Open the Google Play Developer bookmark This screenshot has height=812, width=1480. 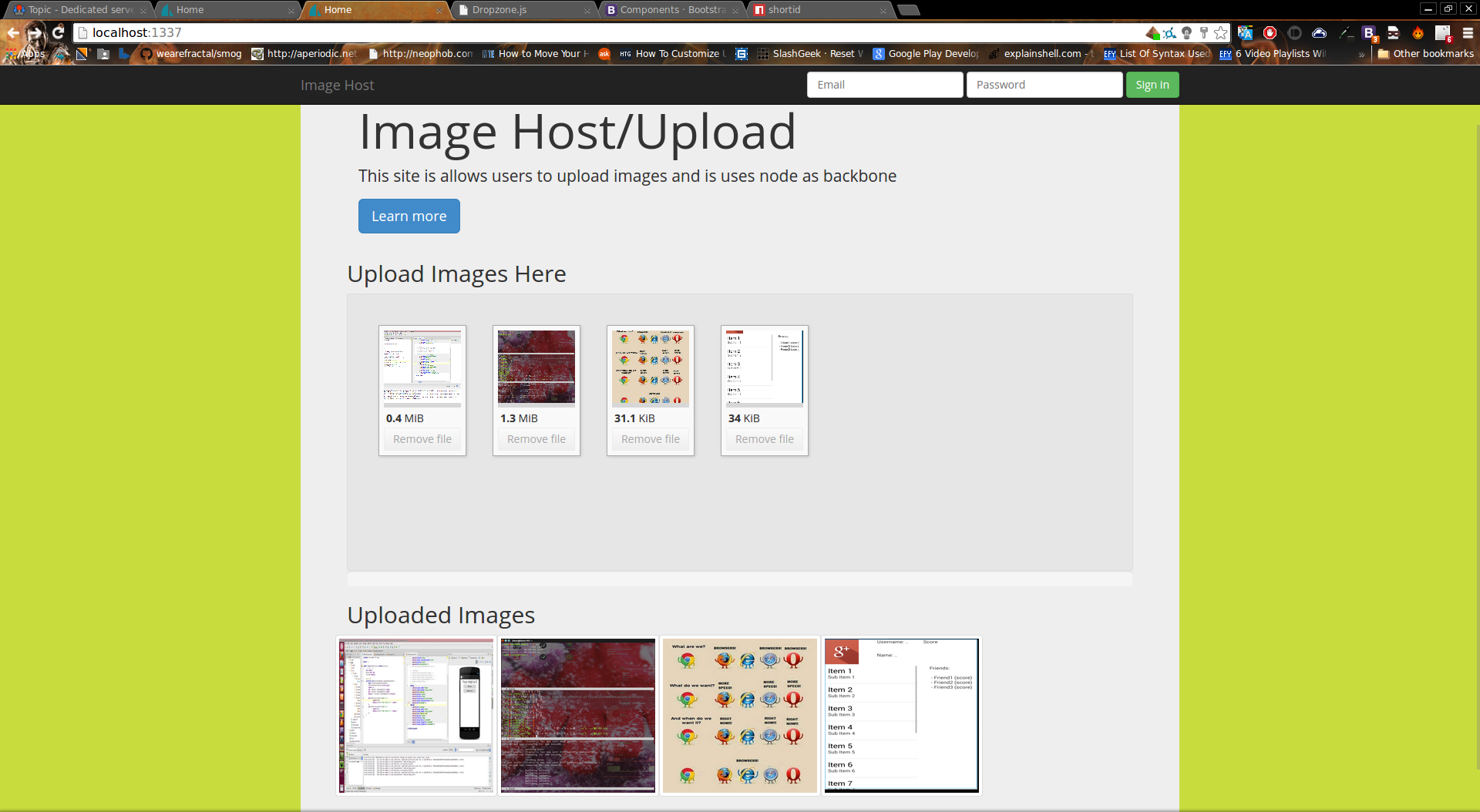(x=926, y=54)
